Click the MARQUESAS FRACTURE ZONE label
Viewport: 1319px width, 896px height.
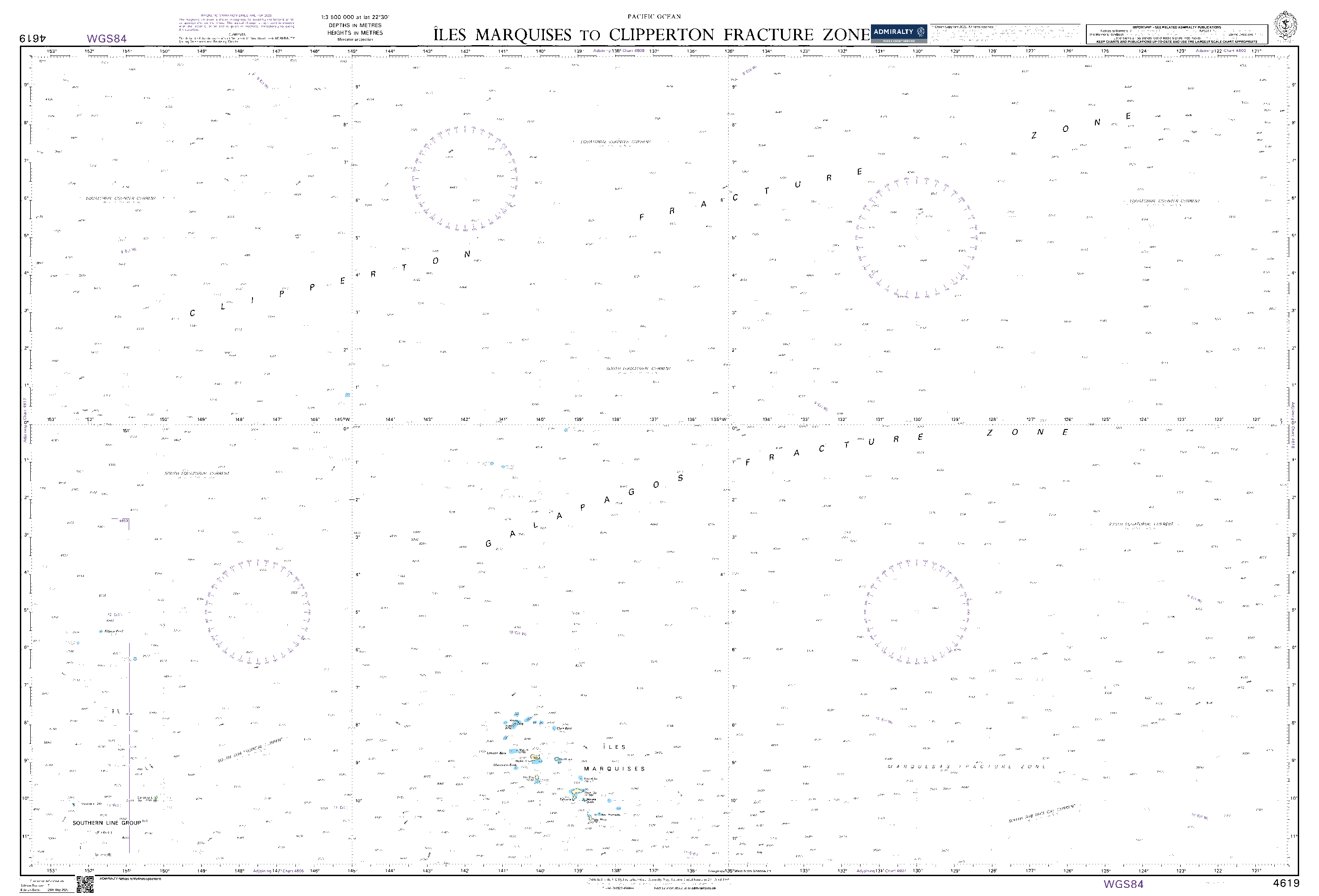[x=967, y=767]
